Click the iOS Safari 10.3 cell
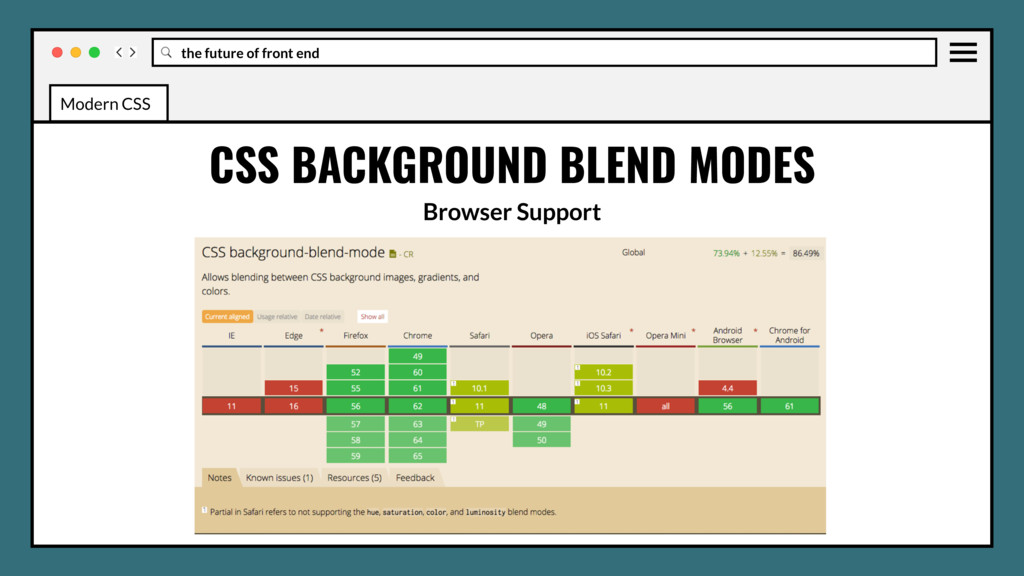The height and width of the screenshot is (576, 1024). coord(603,388)
